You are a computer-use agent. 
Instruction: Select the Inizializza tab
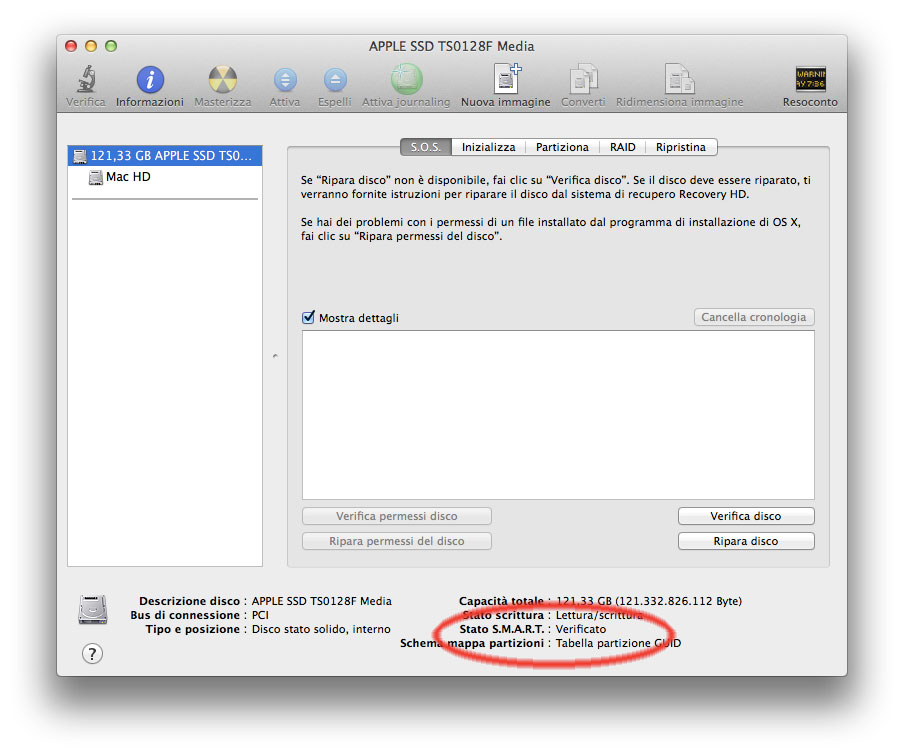[488, 146]
